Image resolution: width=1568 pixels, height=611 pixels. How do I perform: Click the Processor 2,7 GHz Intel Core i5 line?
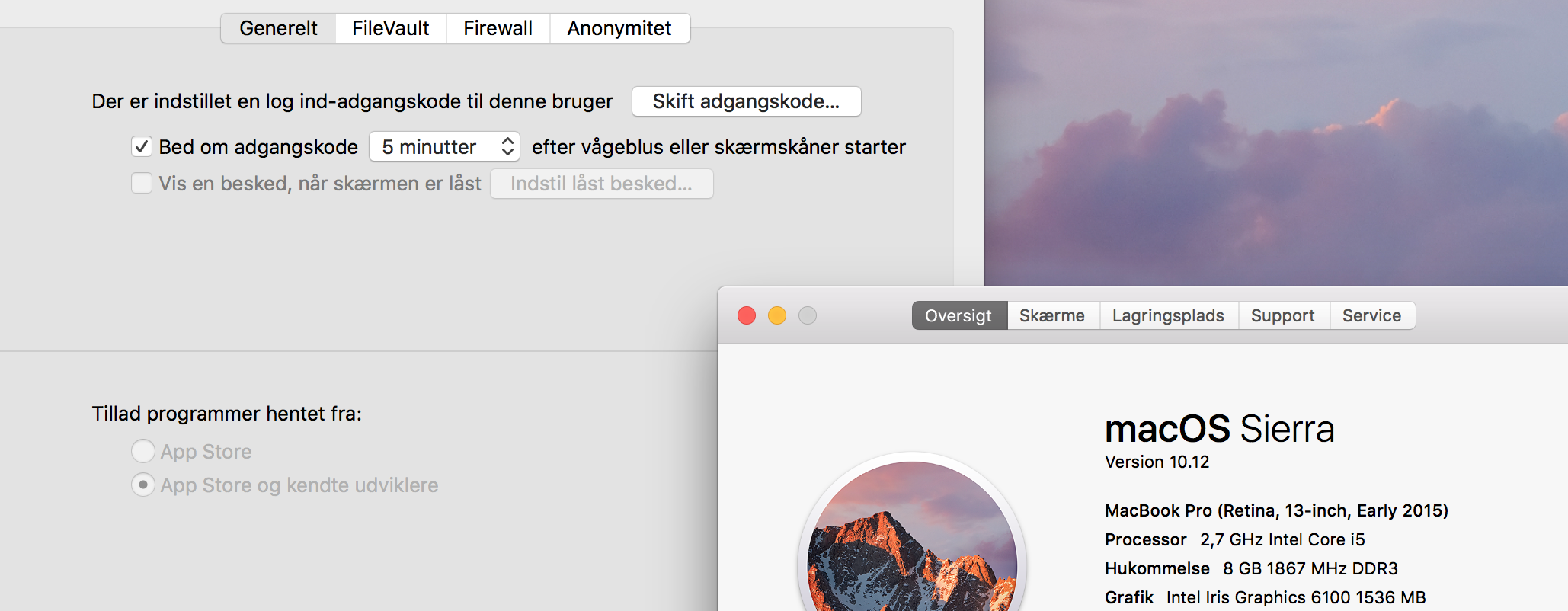click(x=1235, y=539)
